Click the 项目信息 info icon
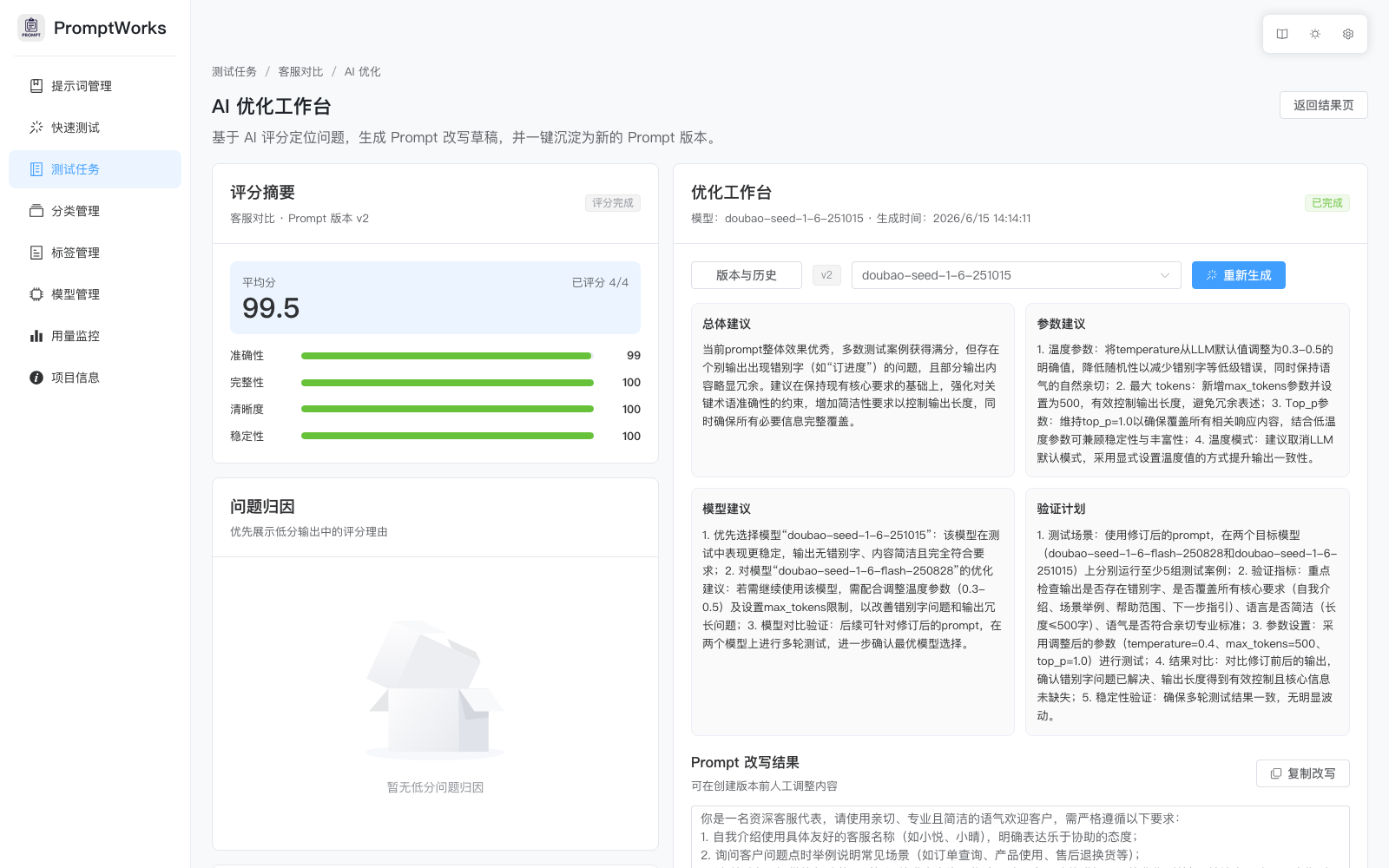1389x868 pixels. pyautogui.click(x=36, y=378)
